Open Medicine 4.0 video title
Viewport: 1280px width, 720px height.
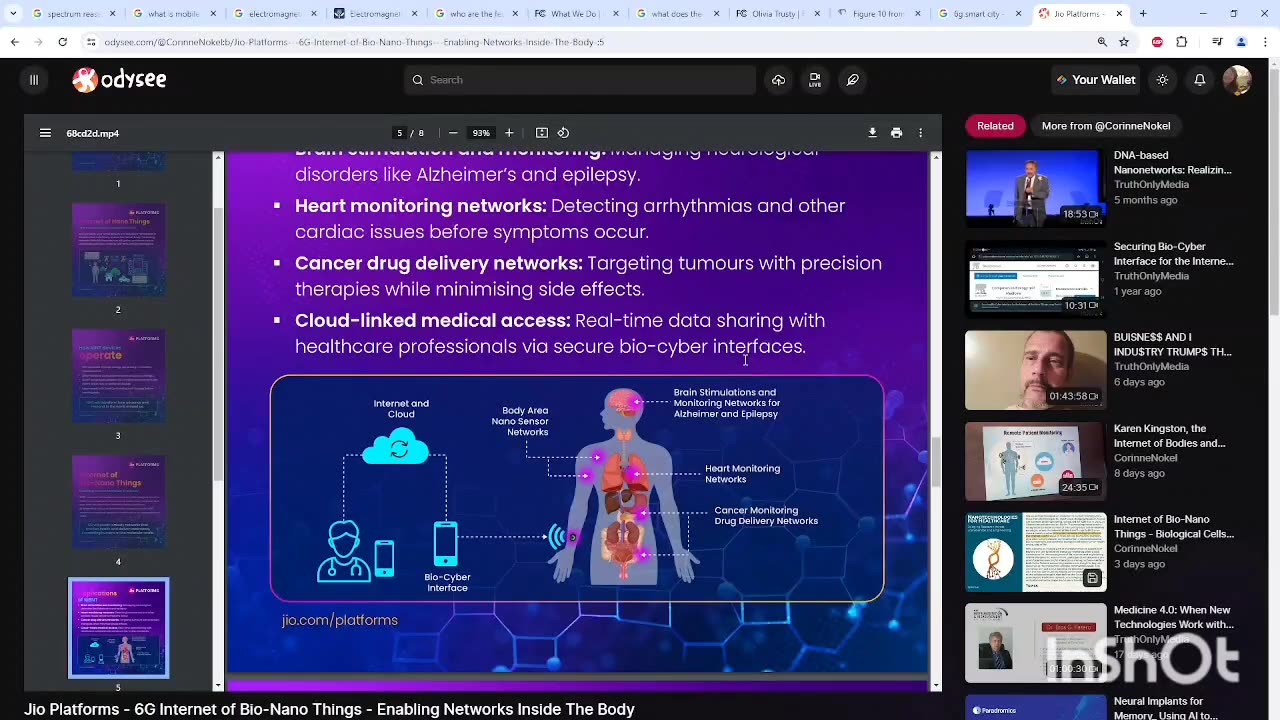coord(1174,617)
